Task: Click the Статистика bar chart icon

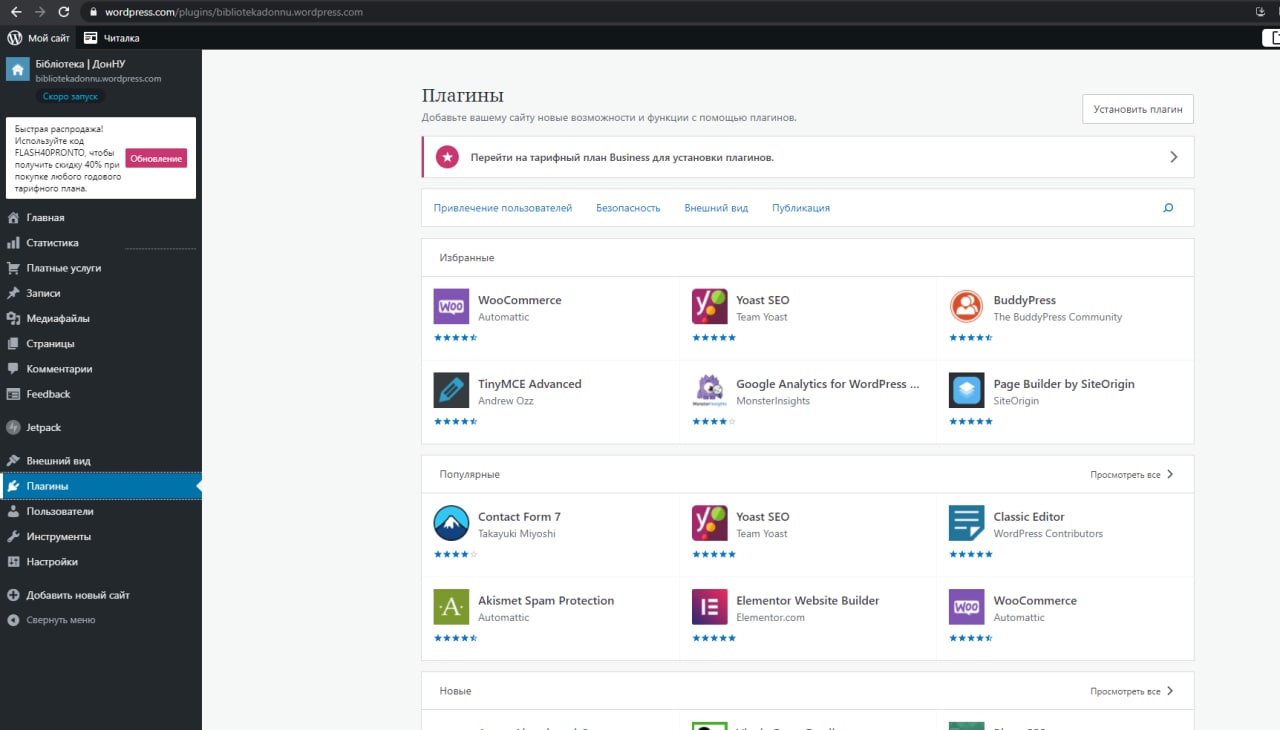Action: click(x=13, y=243)
